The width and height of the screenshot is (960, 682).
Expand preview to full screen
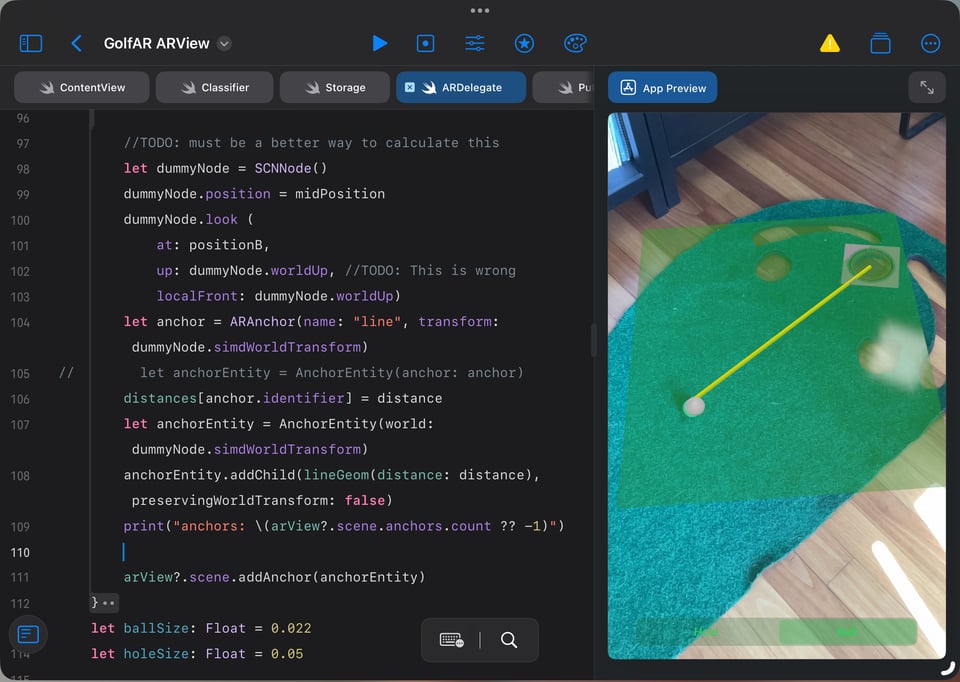pos(927,88)
